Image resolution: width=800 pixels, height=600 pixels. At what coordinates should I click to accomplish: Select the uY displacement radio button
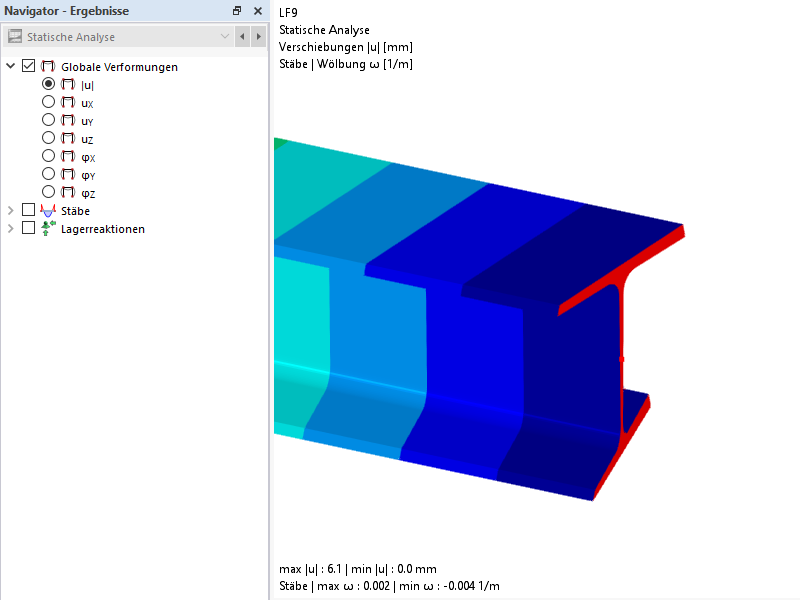[x=48, y=119]
